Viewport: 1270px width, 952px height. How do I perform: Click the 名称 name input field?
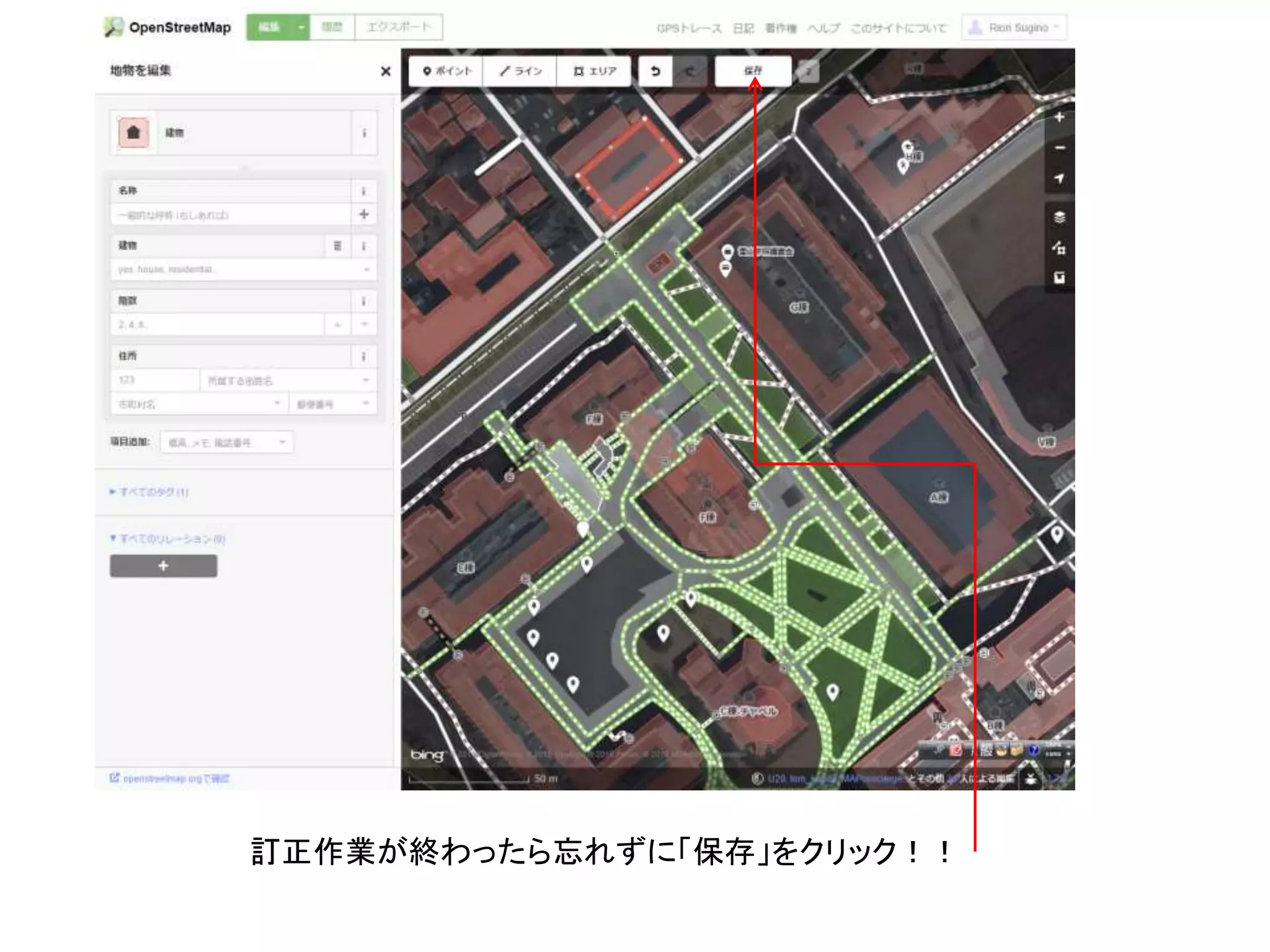pos(231,215)
